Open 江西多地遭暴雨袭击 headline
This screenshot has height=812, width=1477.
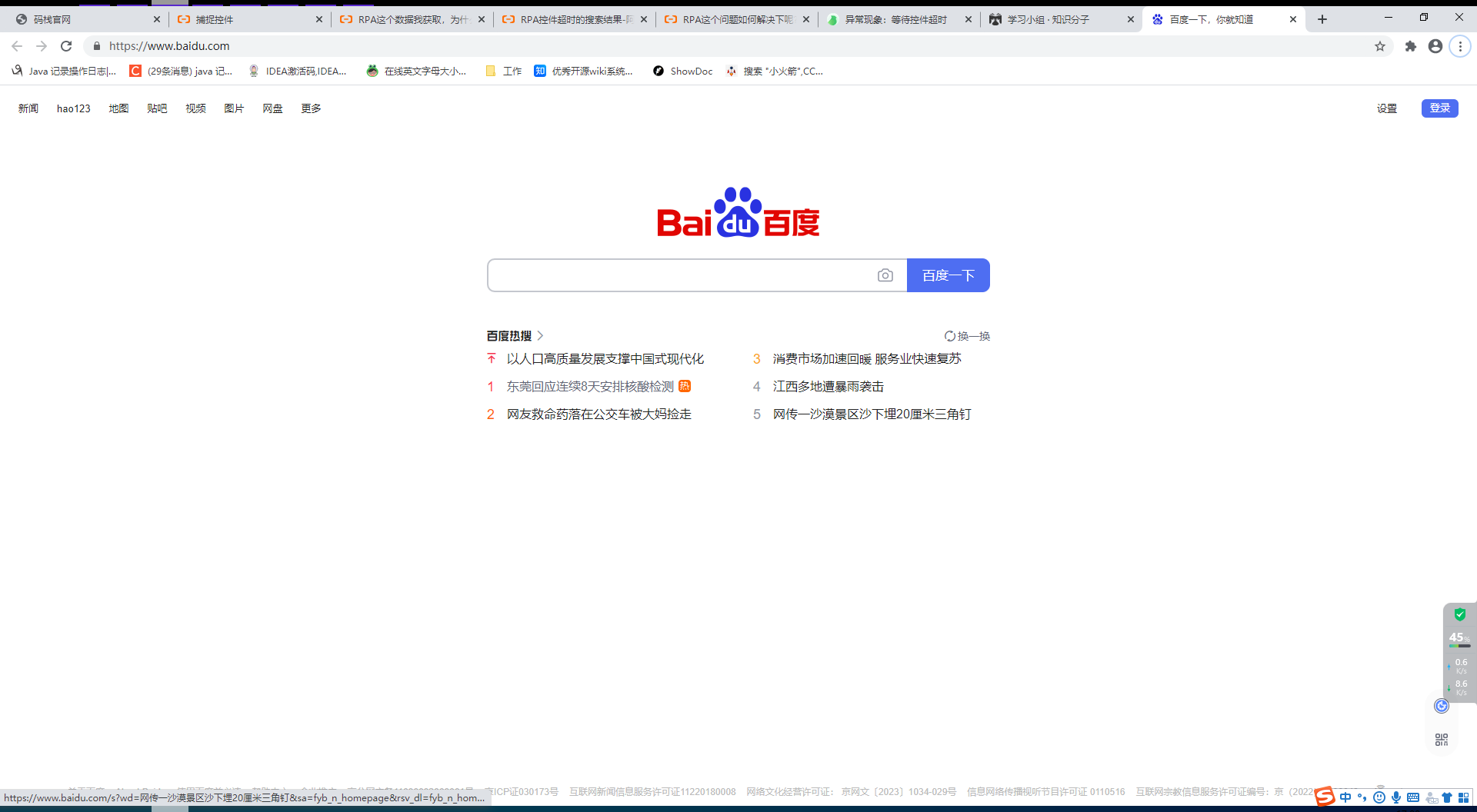[829, 386]
